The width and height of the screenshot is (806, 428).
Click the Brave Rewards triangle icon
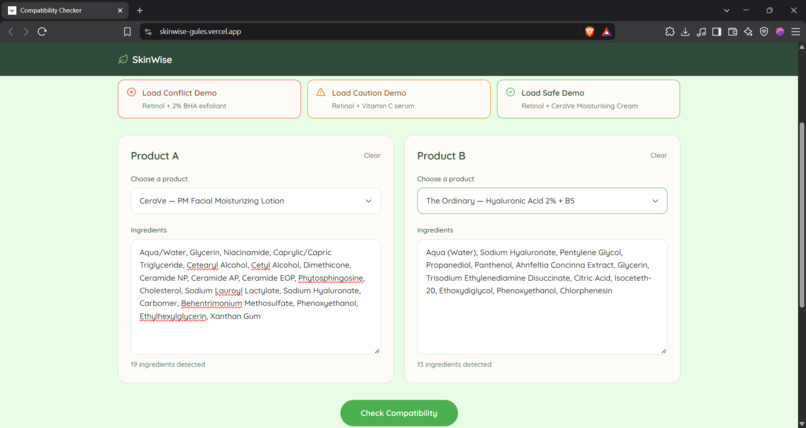[607, 32]
